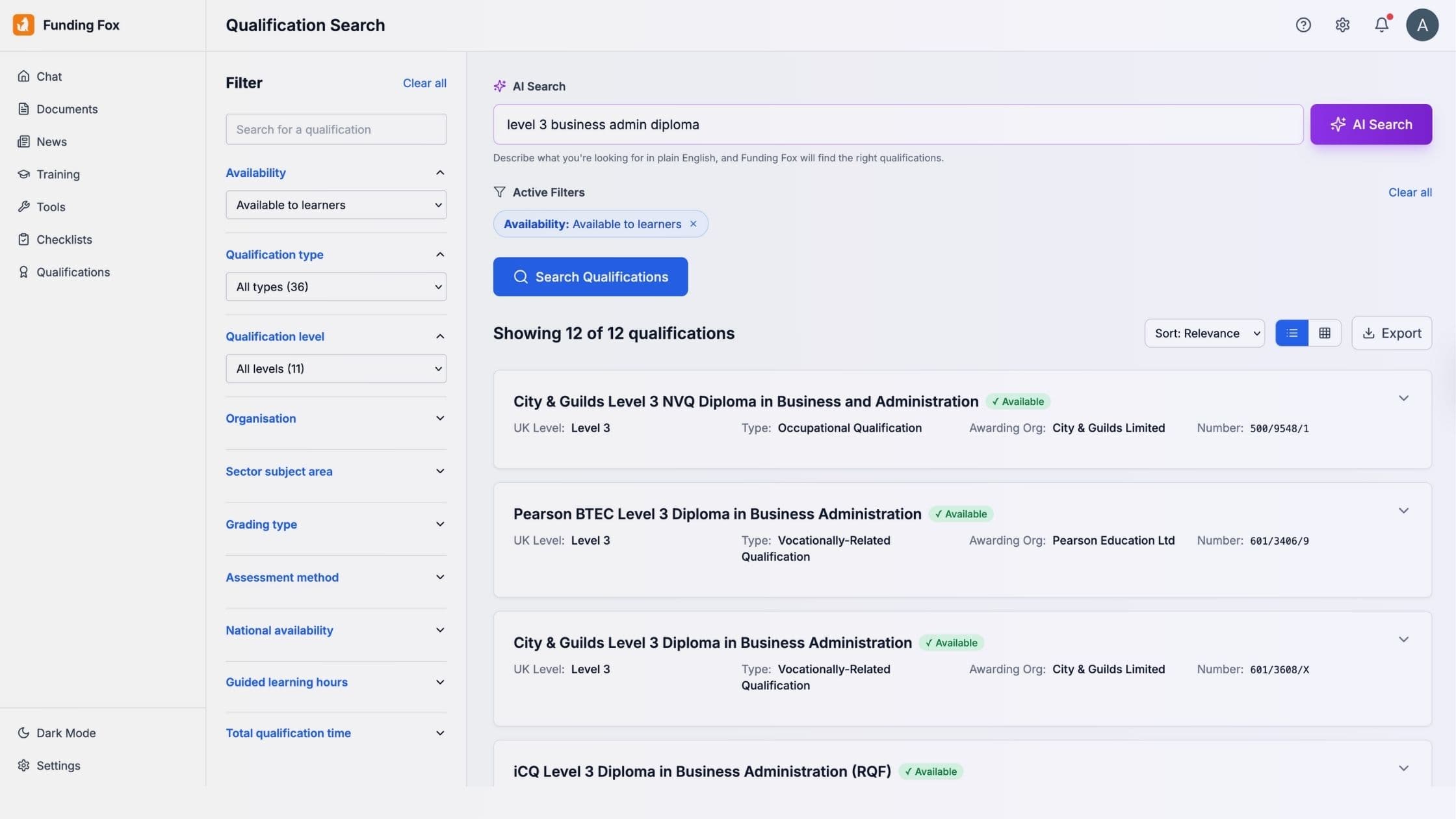Open the 'All levels (11)' dropdown
Viewport: 1456px width, 819px height.
click(336, 369)
